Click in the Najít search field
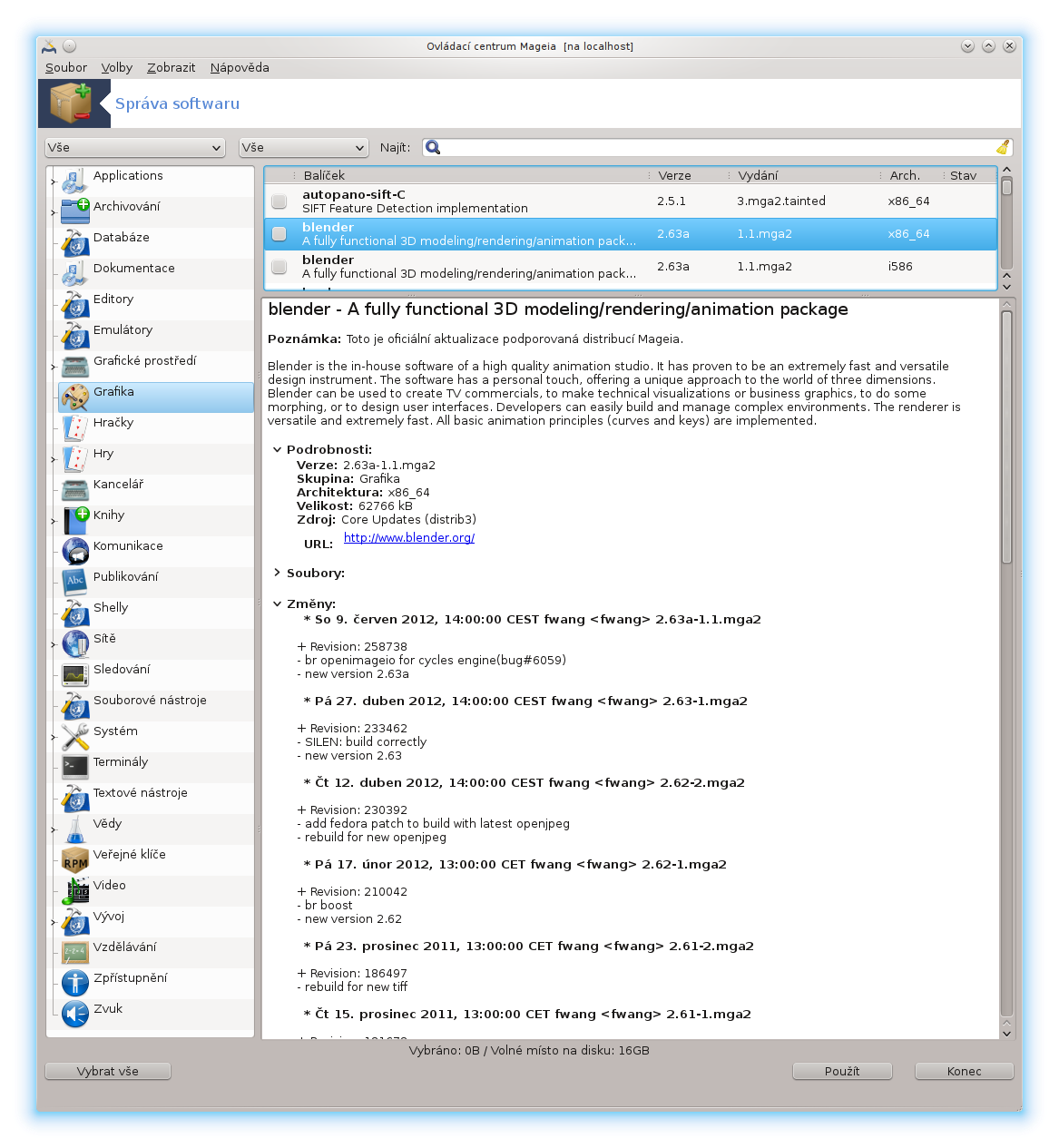 (x=717, y=147)
